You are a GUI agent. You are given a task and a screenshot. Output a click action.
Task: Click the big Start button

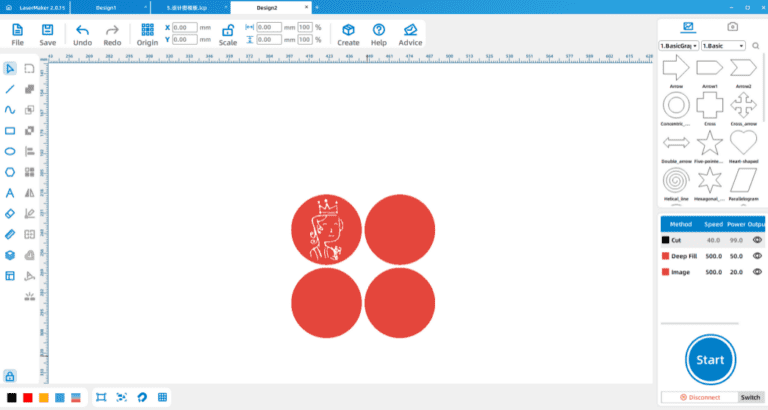(x=710, y=360)
